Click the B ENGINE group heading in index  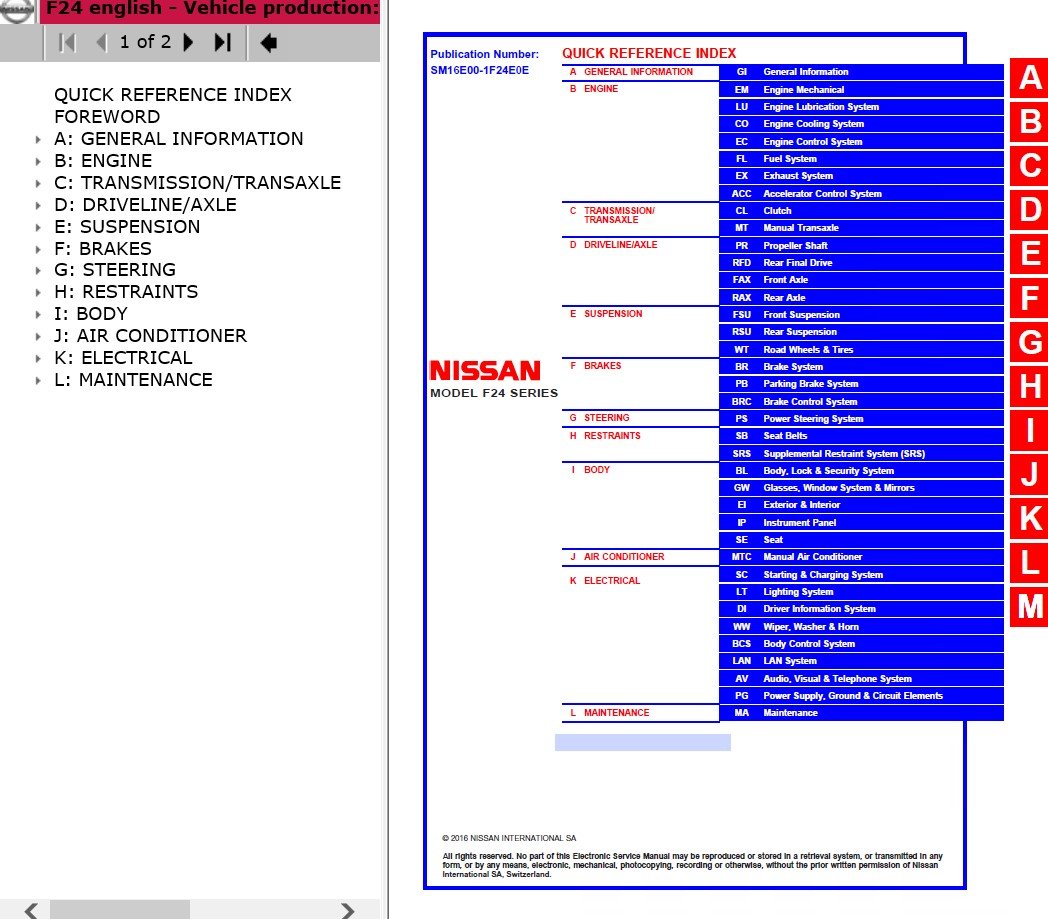click(x=594, y=89)
